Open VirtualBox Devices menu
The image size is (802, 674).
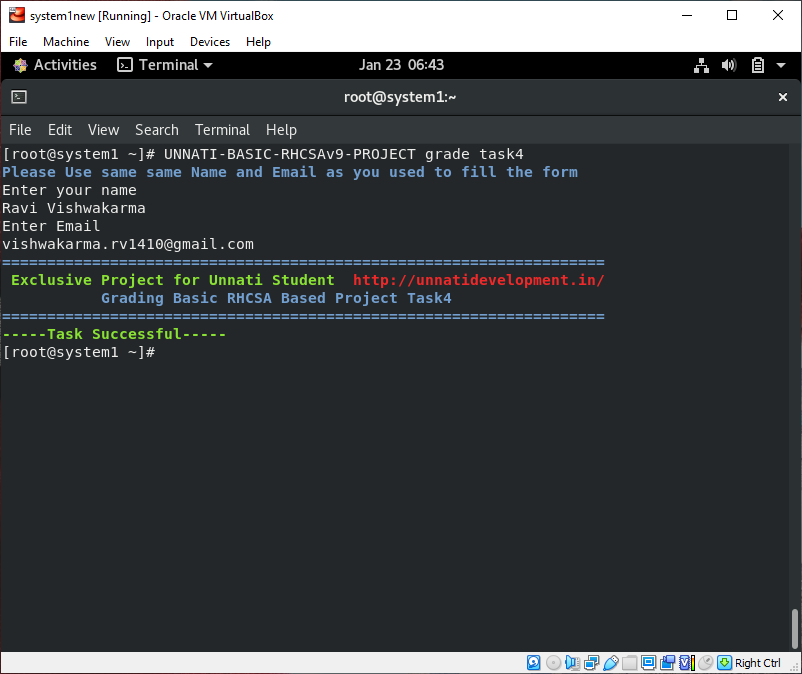point(210,42)
